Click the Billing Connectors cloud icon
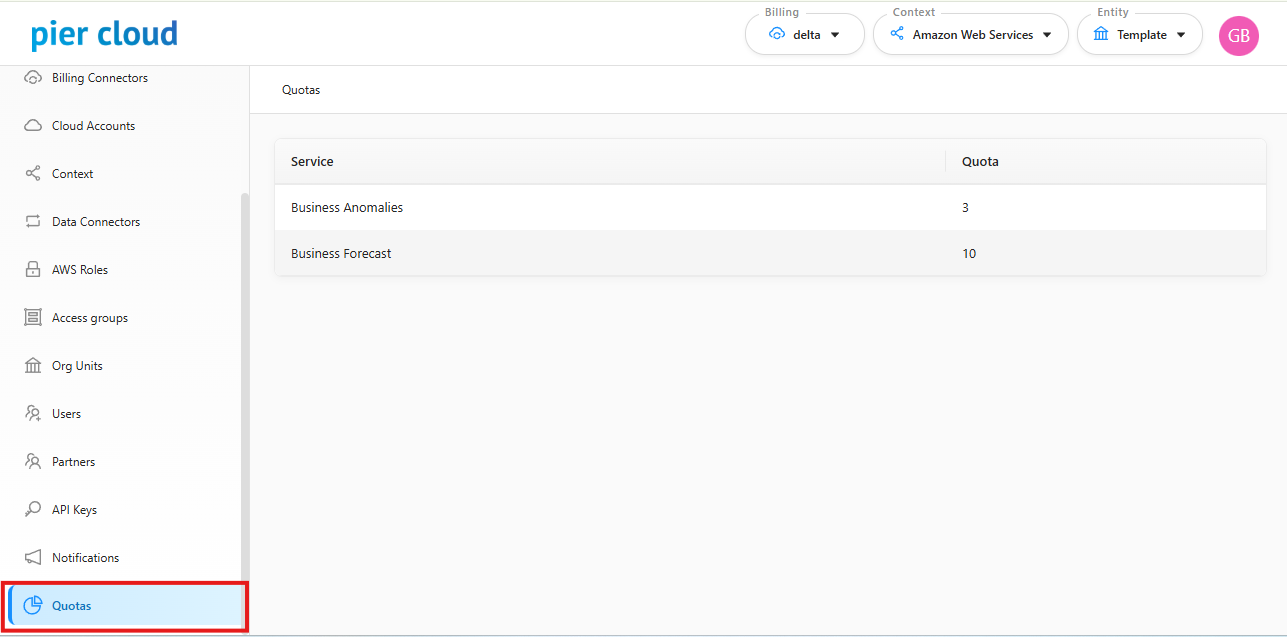This screenshot has height=637, width=1287. (x=33, y=78)
